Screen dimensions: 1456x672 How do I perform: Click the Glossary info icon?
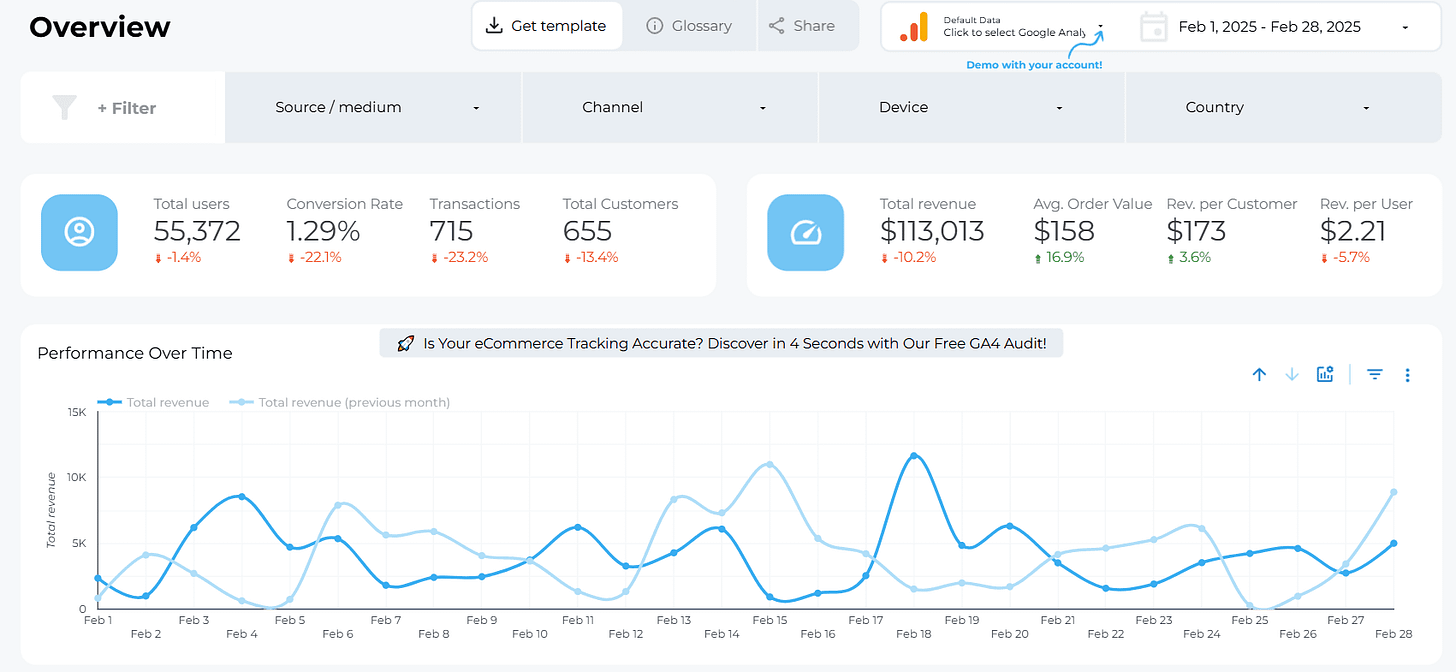654,26
